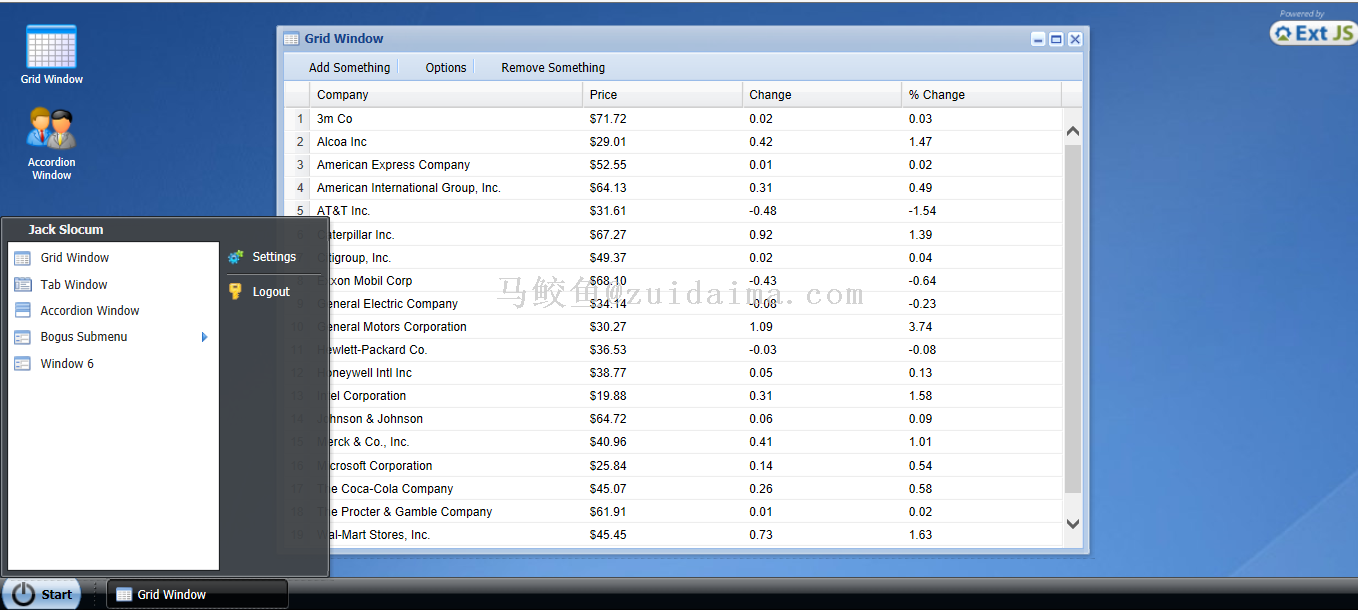
Task: Click the price $67.27 cell
Action: coord(662,235)
